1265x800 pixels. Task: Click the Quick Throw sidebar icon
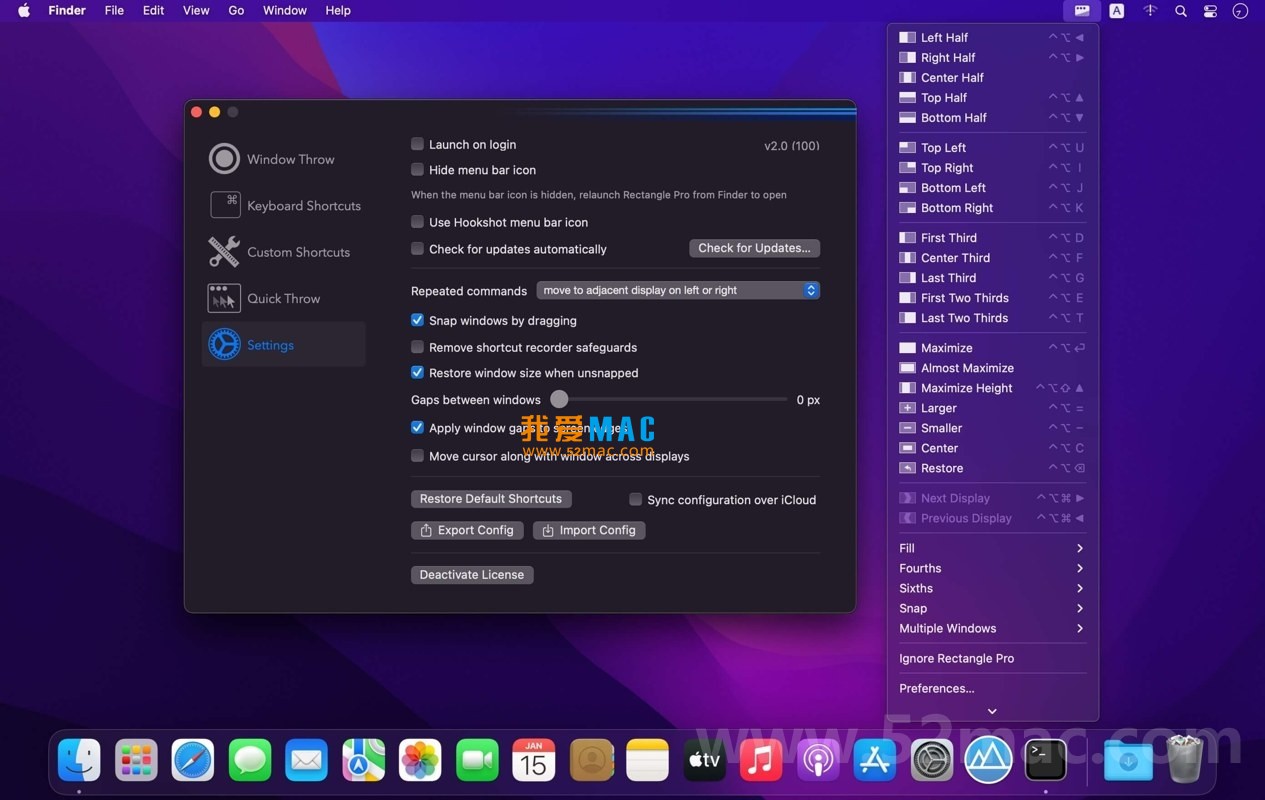tap(224, 298)
